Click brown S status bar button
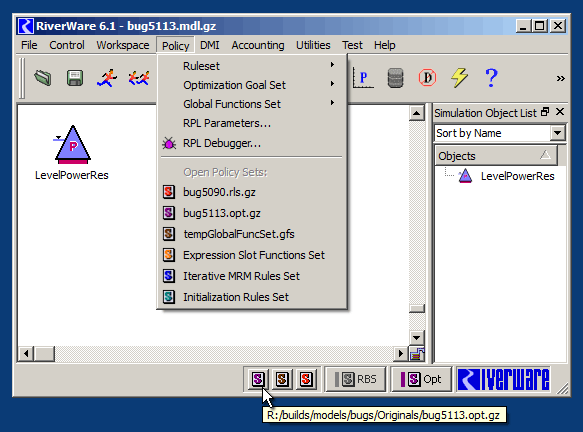 (282, 379)
